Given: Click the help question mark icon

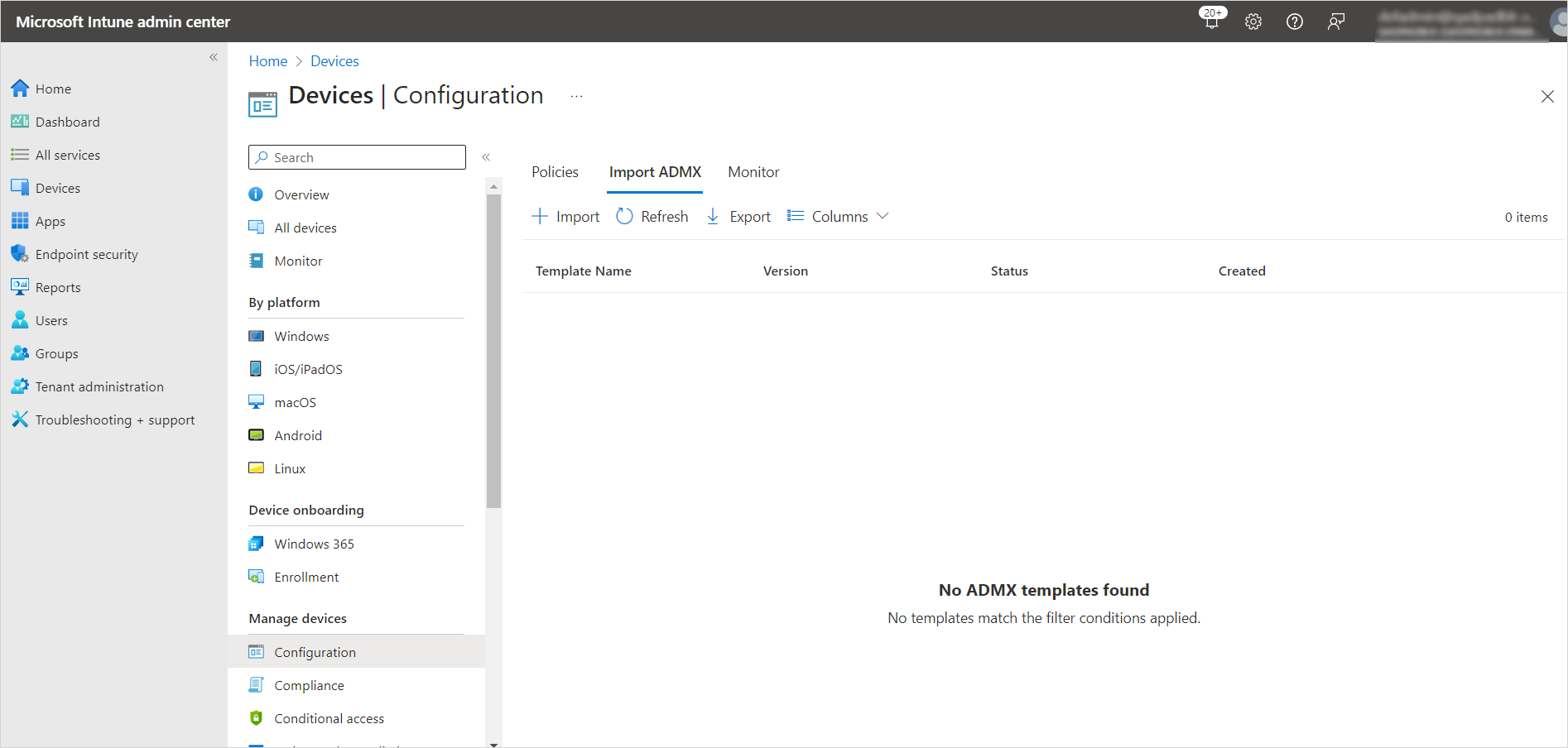Looking at the screenshot, I should 1295,22.
